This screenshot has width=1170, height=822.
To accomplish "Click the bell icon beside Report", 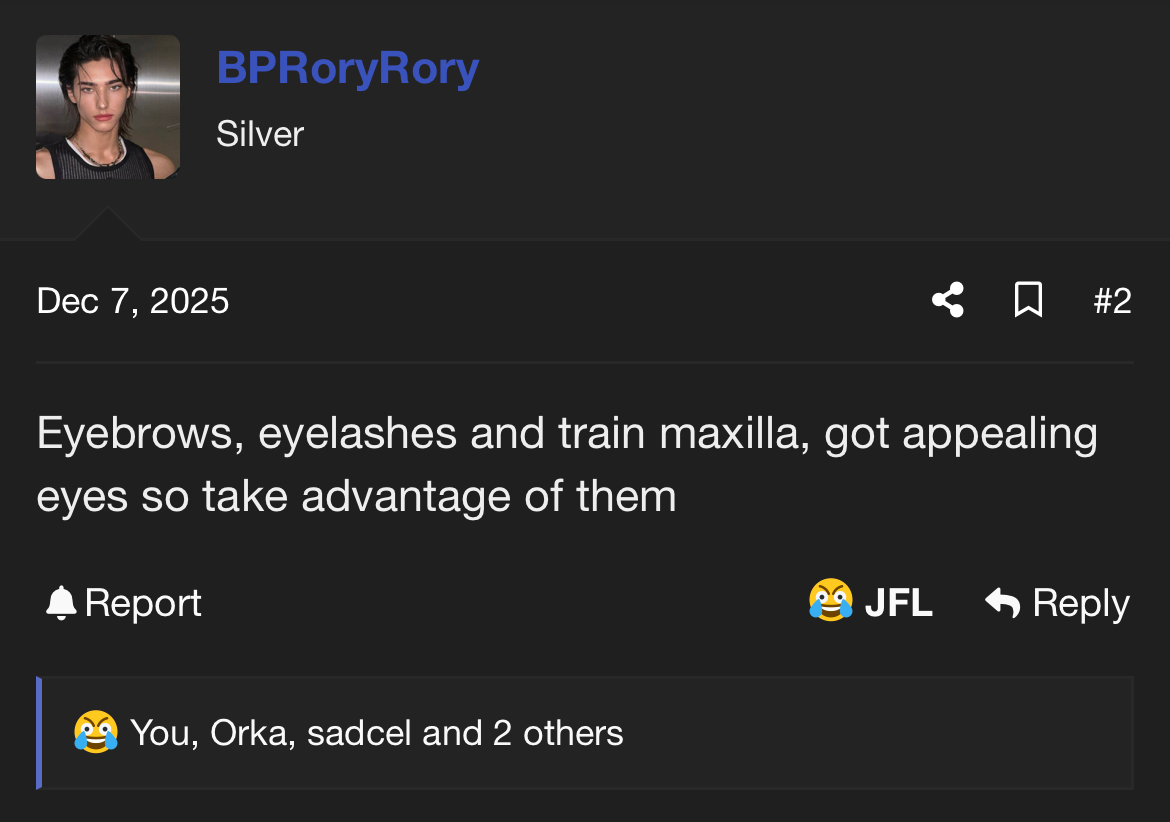I will 61,603.
